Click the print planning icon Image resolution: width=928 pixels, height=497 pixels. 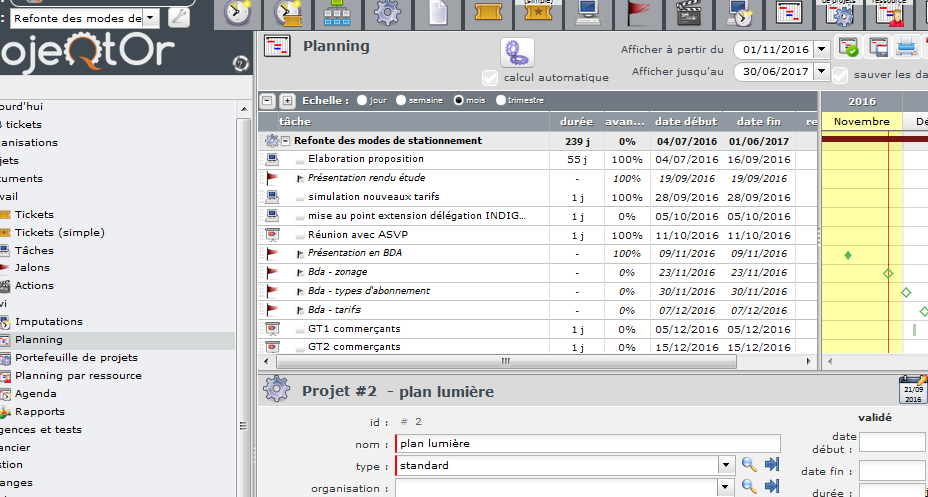tap(906, 47)
